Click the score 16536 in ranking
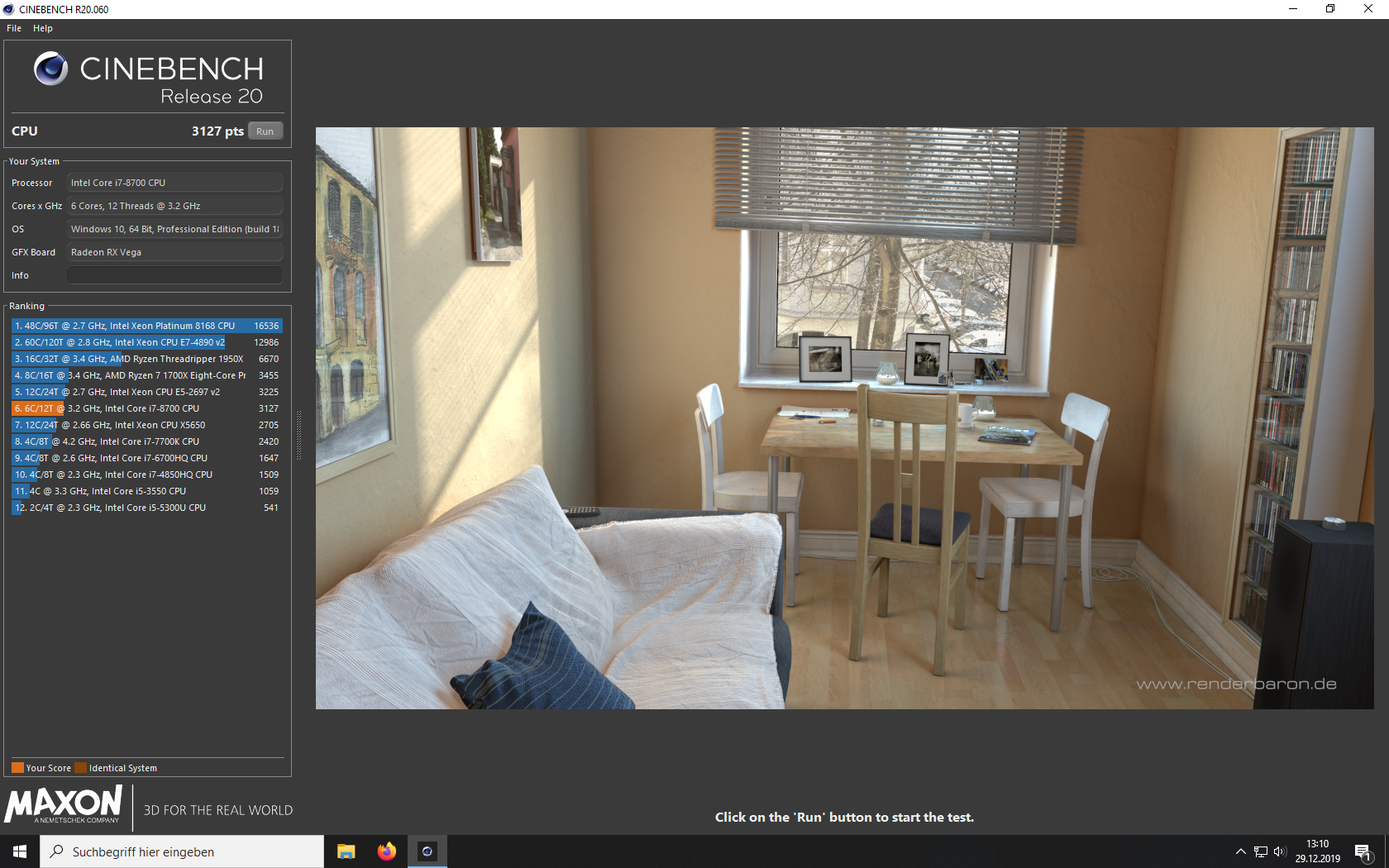This screenshot has width=1389, height=868. click(x=266, y=326)
